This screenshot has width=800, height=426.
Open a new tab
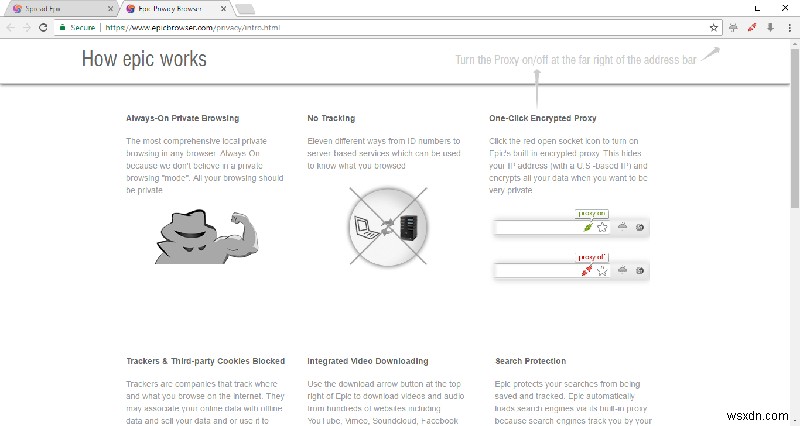click(x=245, y=9)
